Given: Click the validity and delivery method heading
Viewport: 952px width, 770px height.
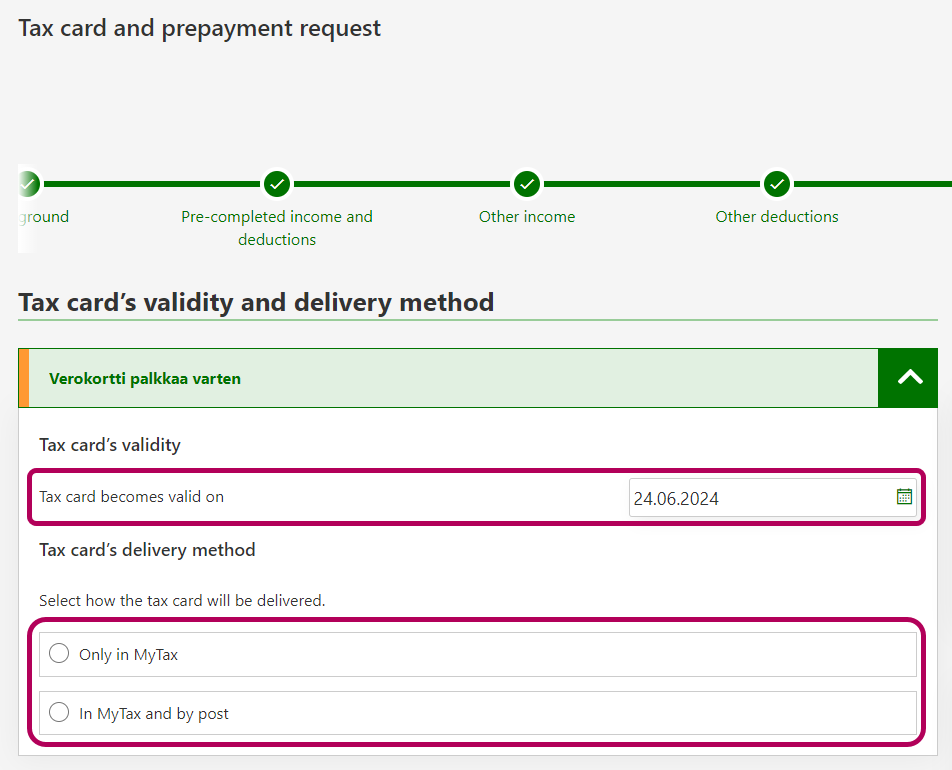Looking at the screenshot, I should [256, 302].
